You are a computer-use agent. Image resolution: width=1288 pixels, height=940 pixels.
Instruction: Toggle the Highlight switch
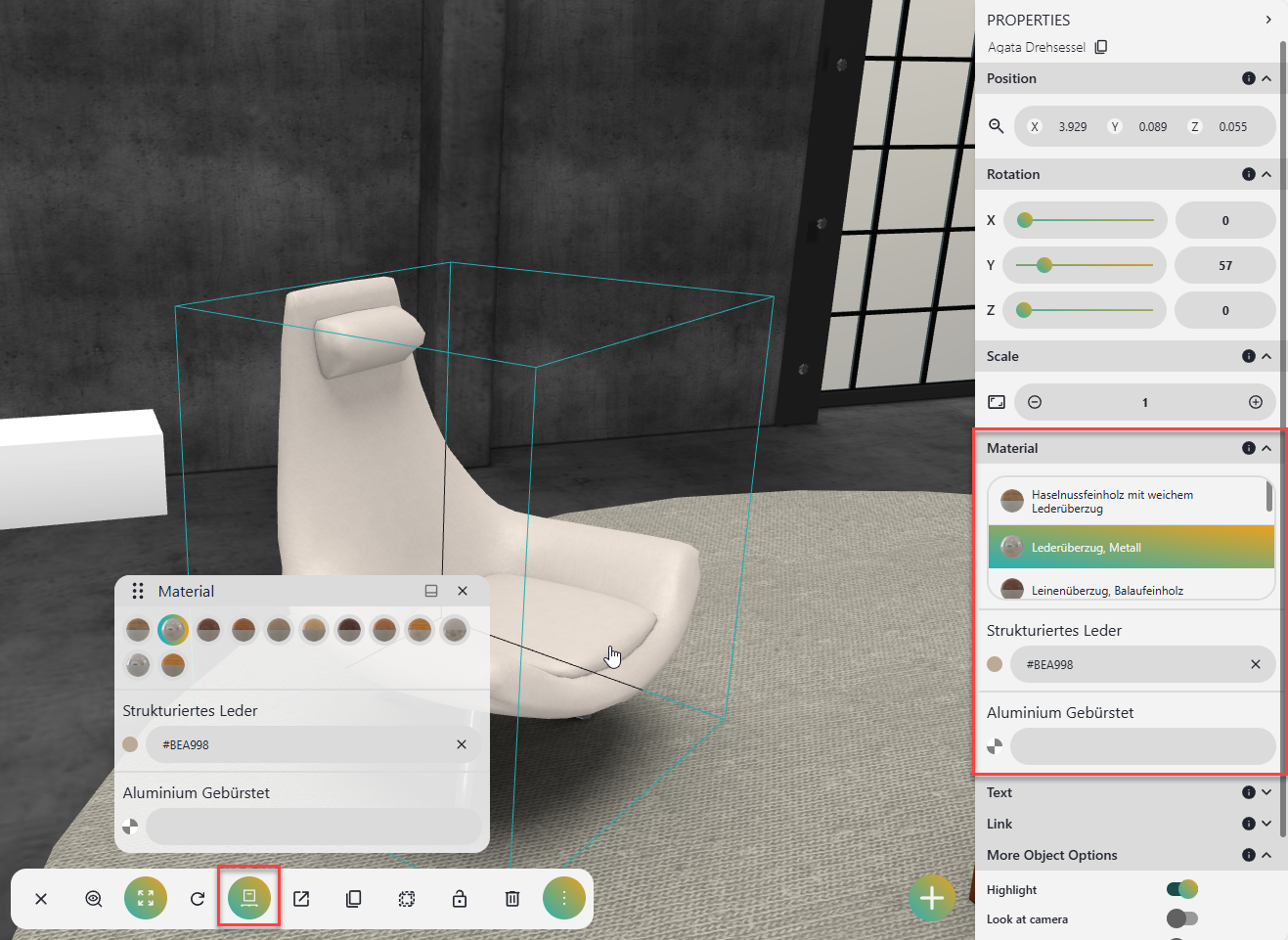point(1182,889)
